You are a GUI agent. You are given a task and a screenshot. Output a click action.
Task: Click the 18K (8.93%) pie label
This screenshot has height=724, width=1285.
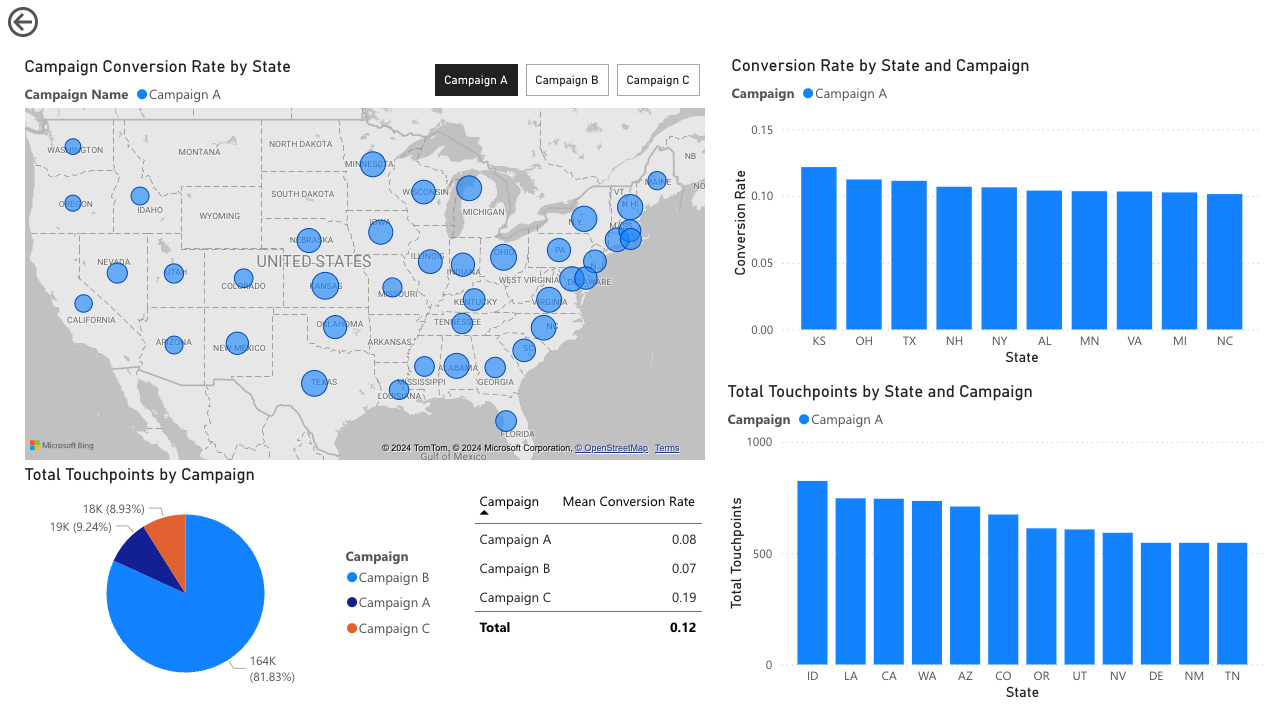point(113,509)
